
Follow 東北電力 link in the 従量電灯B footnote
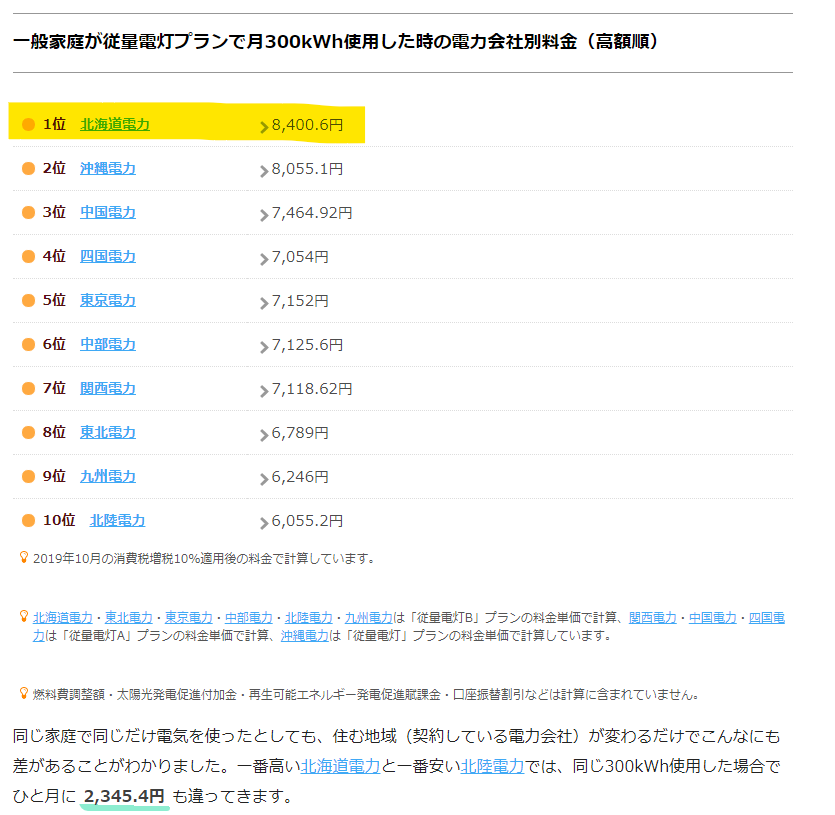point(128,617)
